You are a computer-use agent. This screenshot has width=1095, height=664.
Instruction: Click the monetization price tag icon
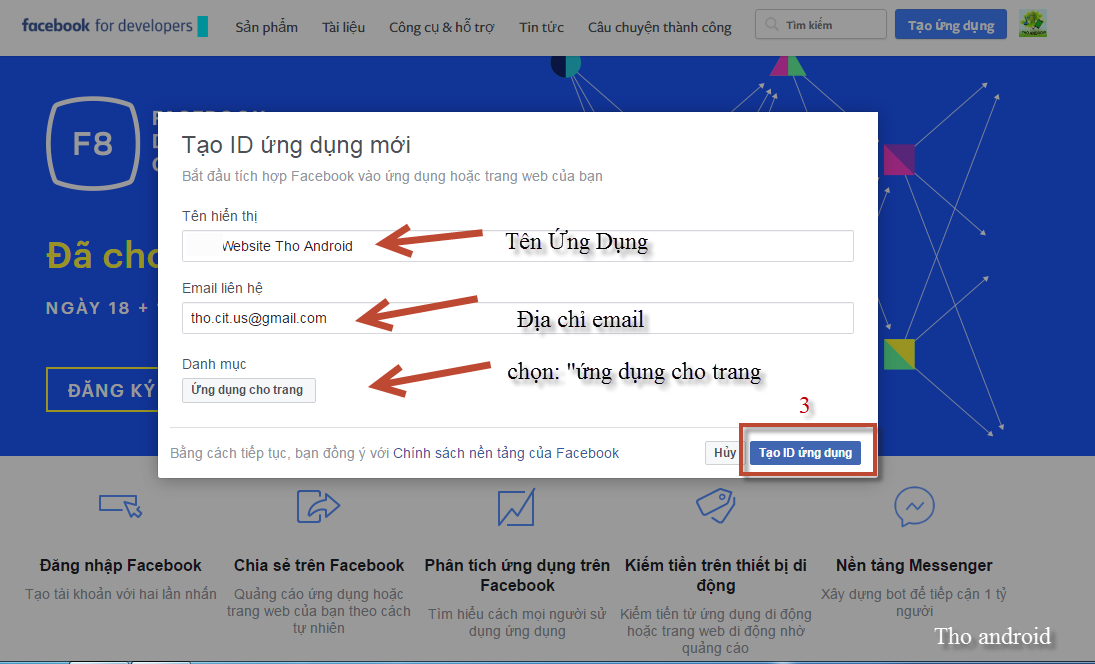[716, 506]
